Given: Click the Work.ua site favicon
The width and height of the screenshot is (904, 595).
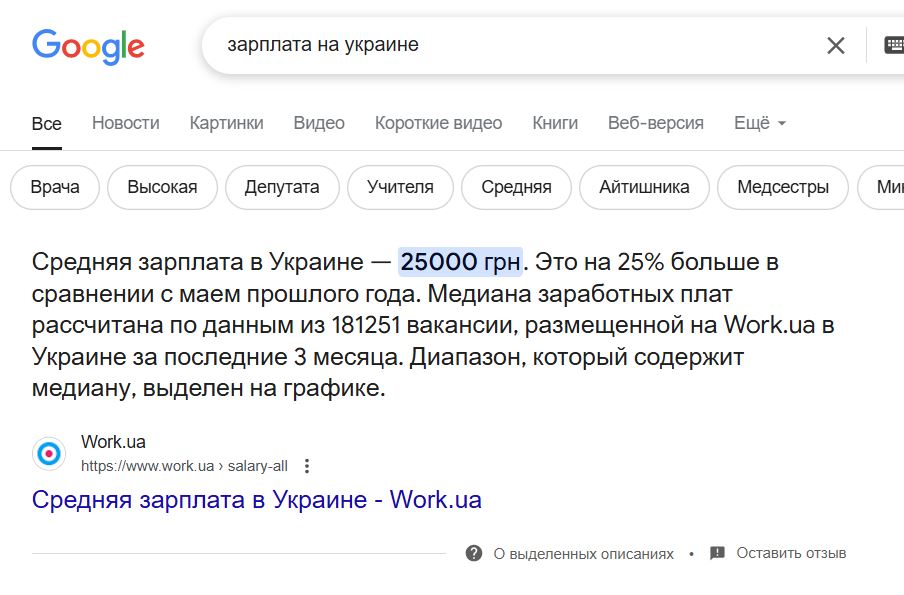Looking at the screenshot, I should pos(49,454).
